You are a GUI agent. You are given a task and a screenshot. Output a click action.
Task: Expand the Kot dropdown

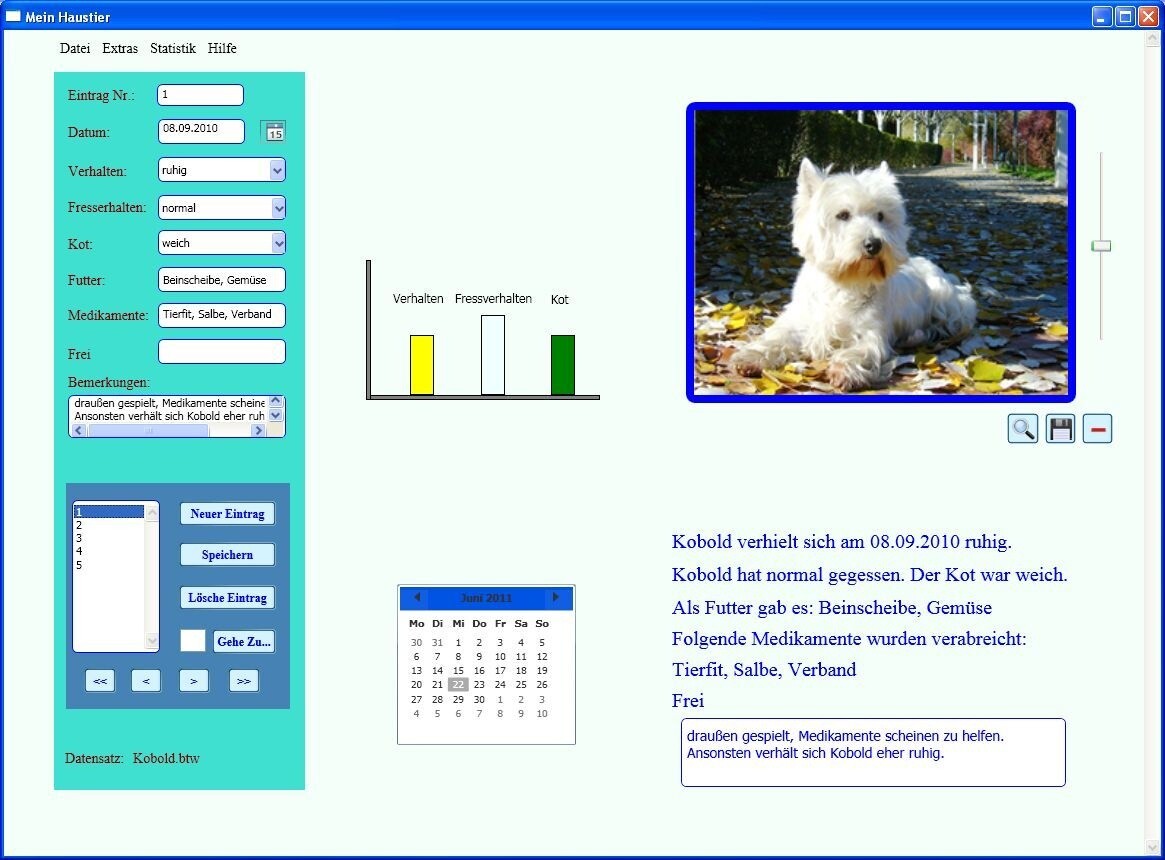tap(279, 243)
